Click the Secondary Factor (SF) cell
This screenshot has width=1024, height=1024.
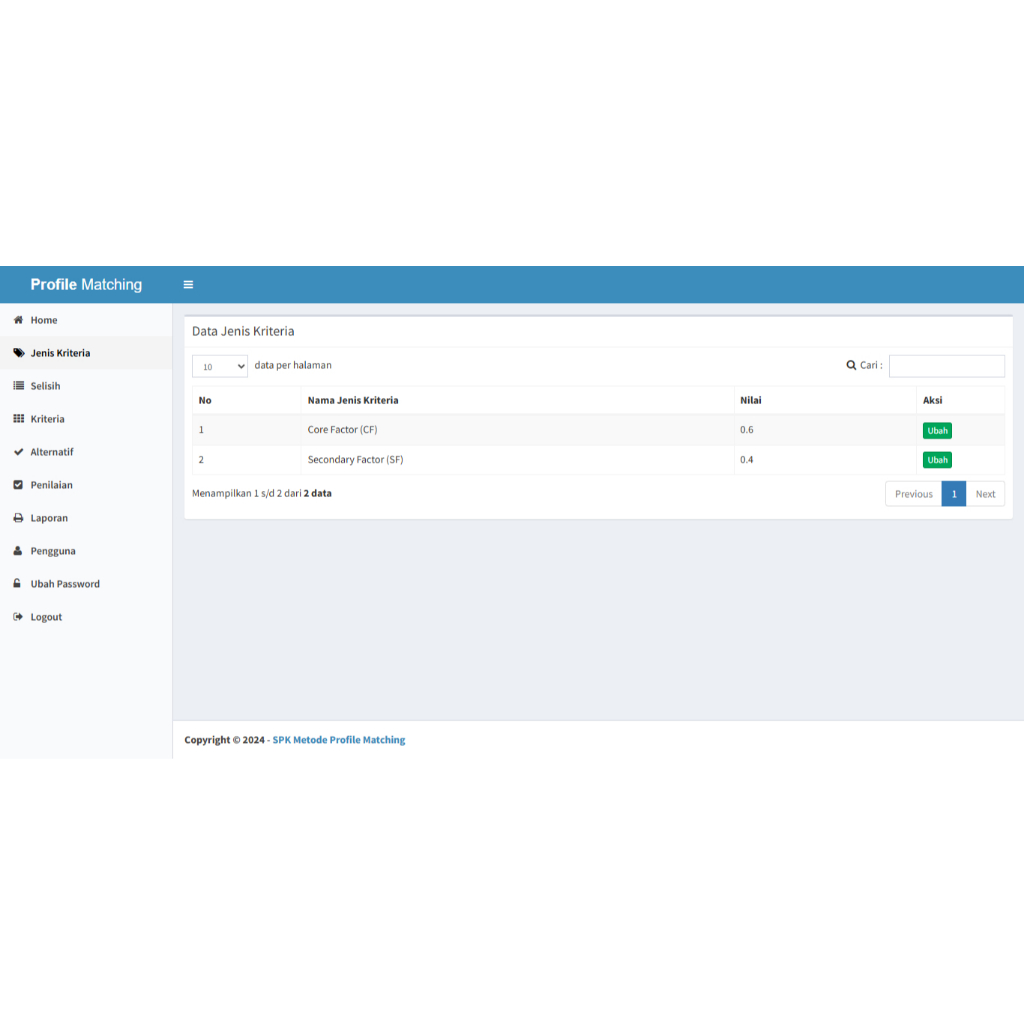coord(518,460)
